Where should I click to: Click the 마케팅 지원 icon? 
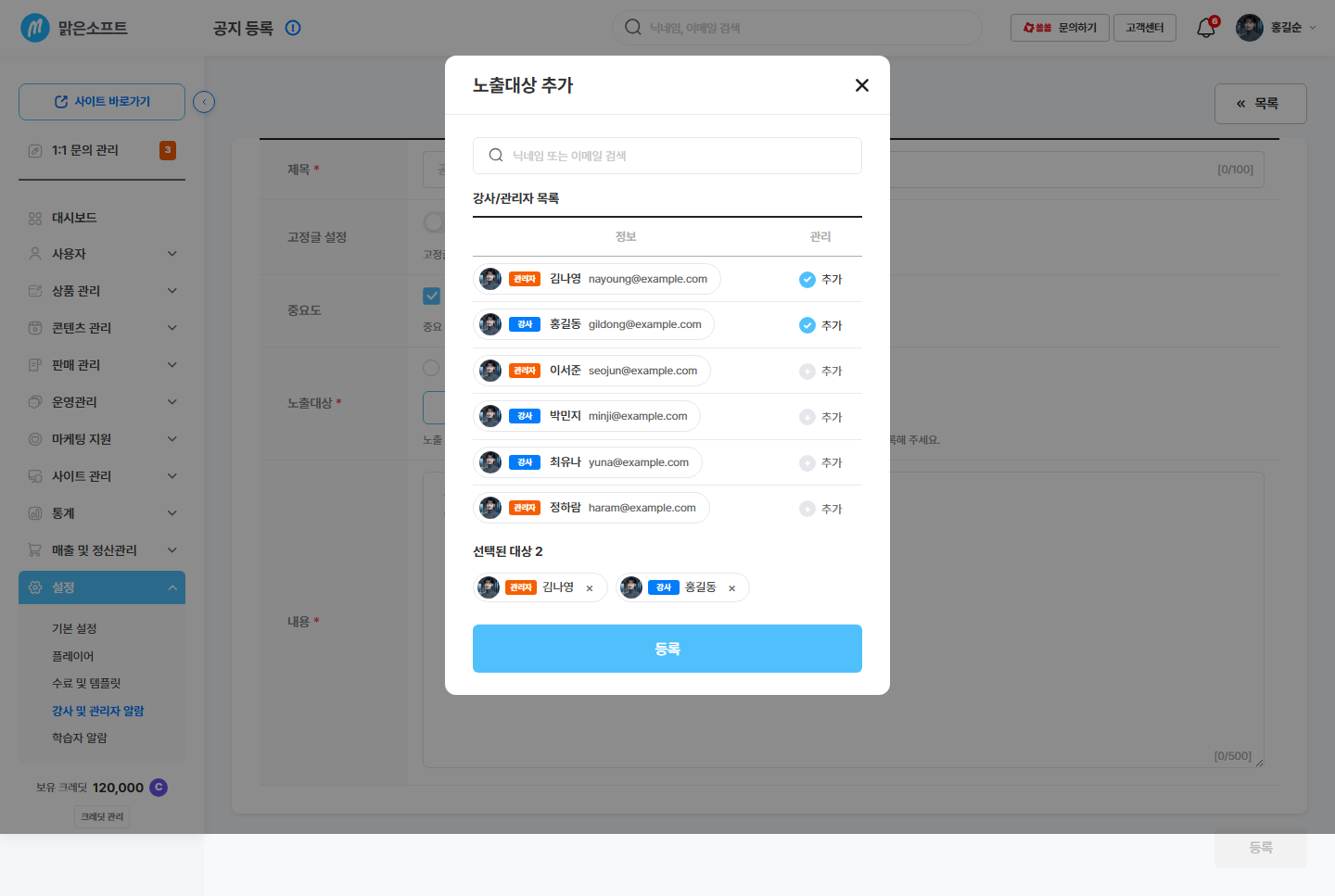pyautogui.click(x=35, y=439)
